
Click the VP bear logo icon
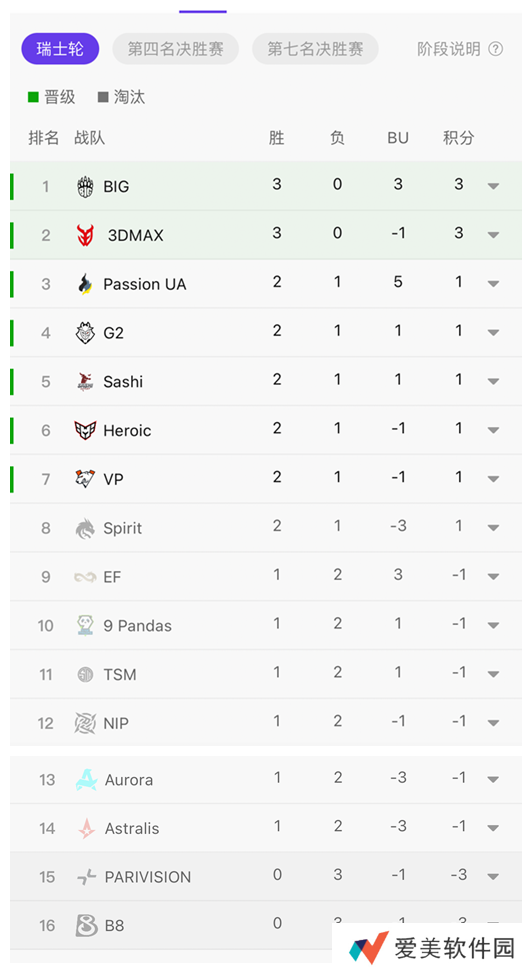85,478
